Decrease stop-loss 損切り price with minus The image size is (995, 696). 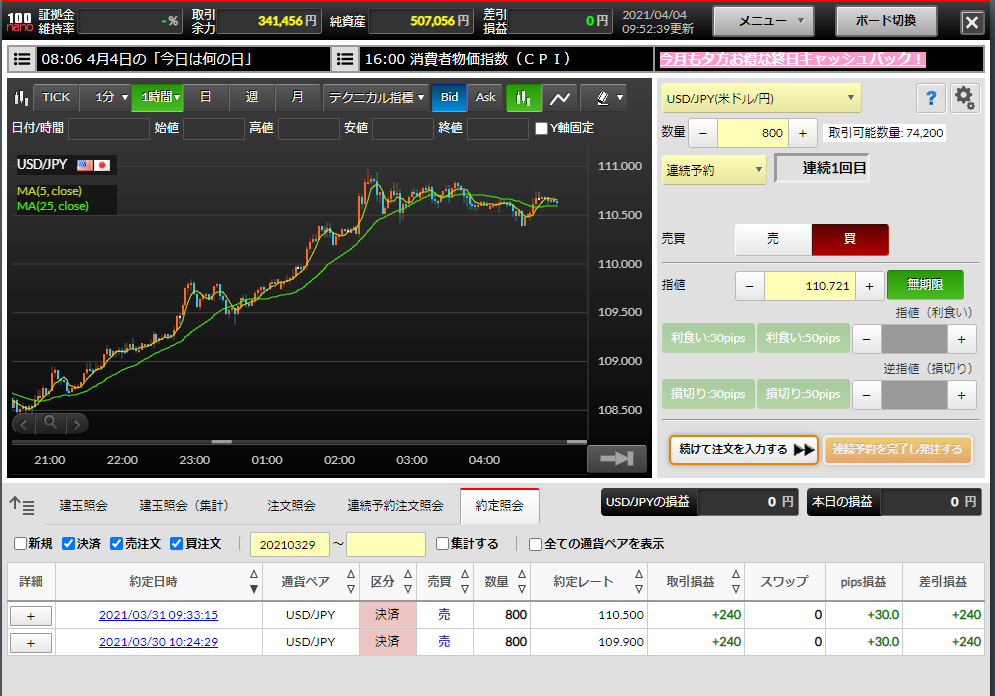pos(867,395)
